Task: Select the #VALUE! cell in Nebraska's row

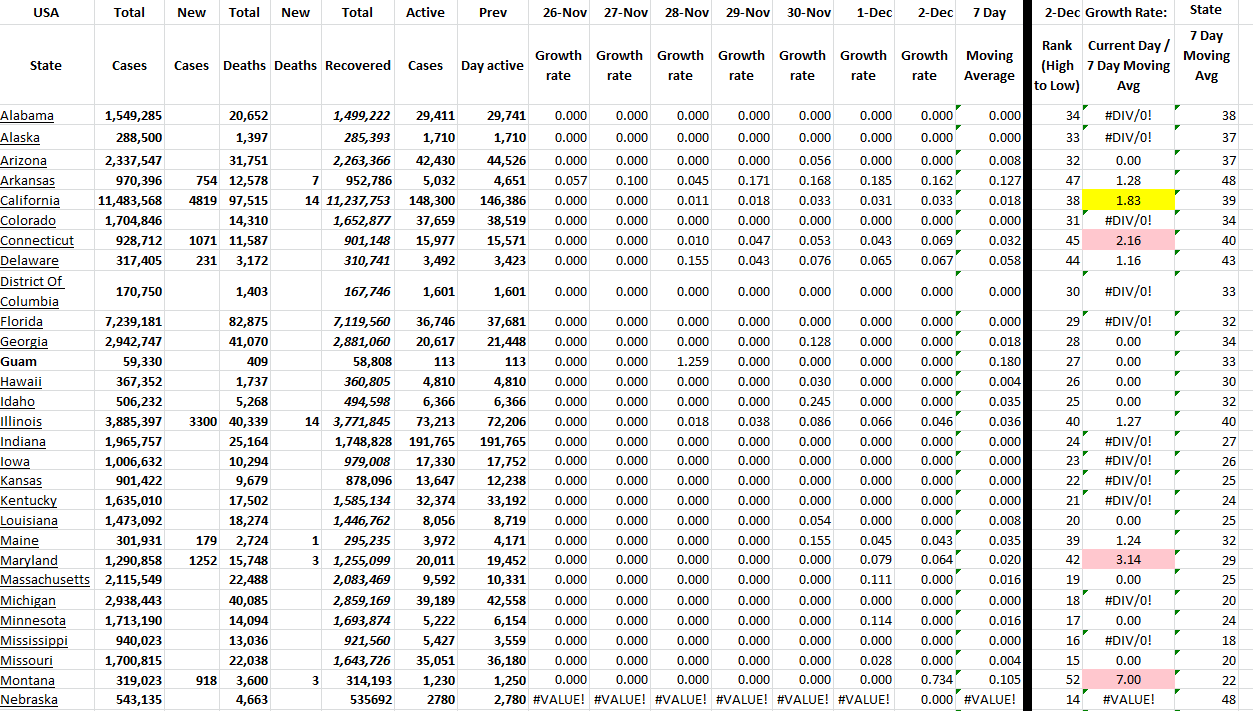Action: (x=559, y=699)
